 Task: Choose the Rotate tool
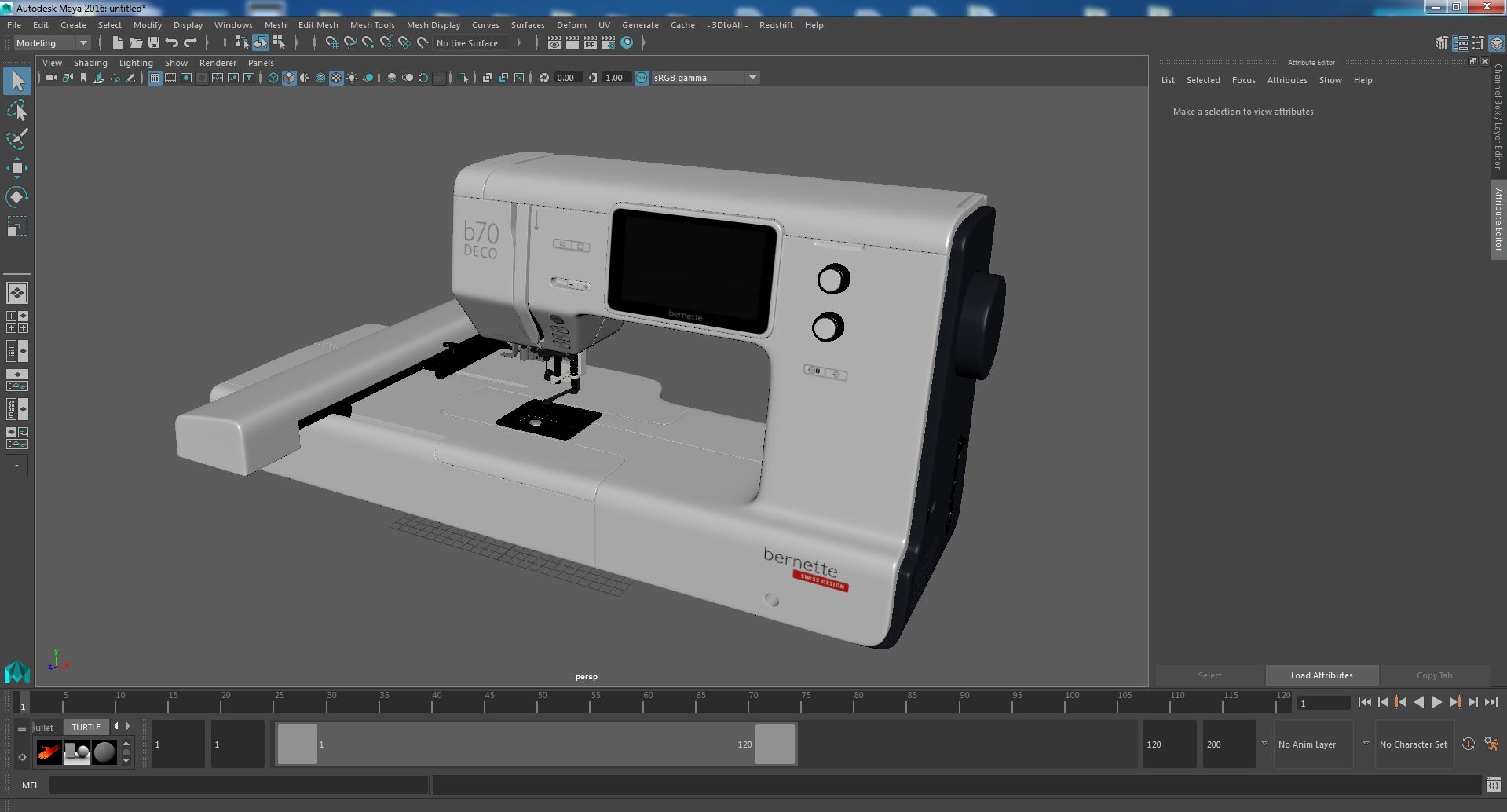coord(17,197)
